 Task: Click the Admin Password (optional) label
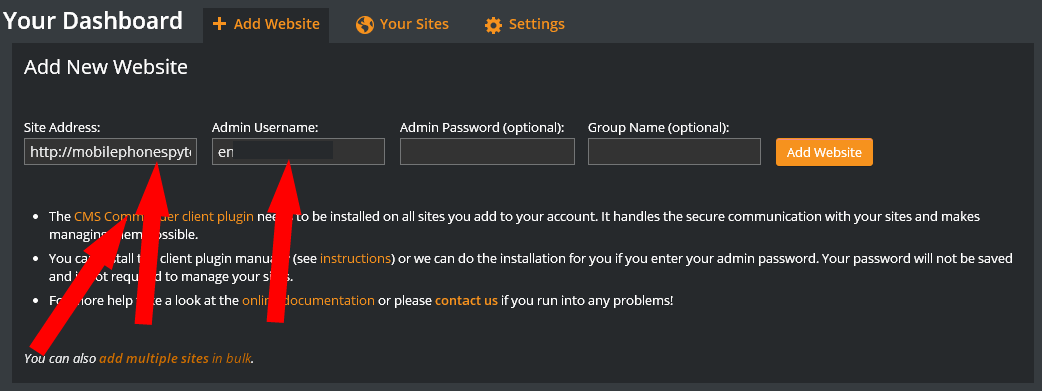pos(482,127)
